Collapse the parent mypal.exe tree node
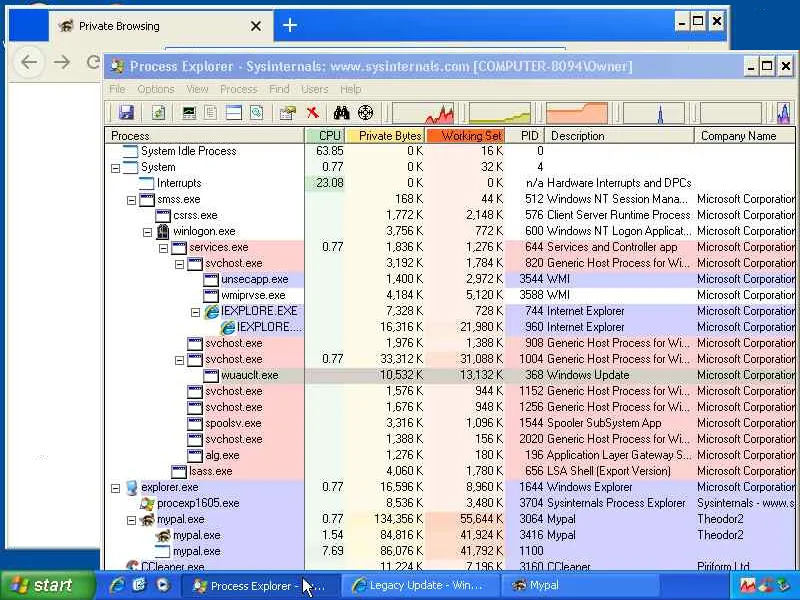The image size is (800, 600). 132,520
